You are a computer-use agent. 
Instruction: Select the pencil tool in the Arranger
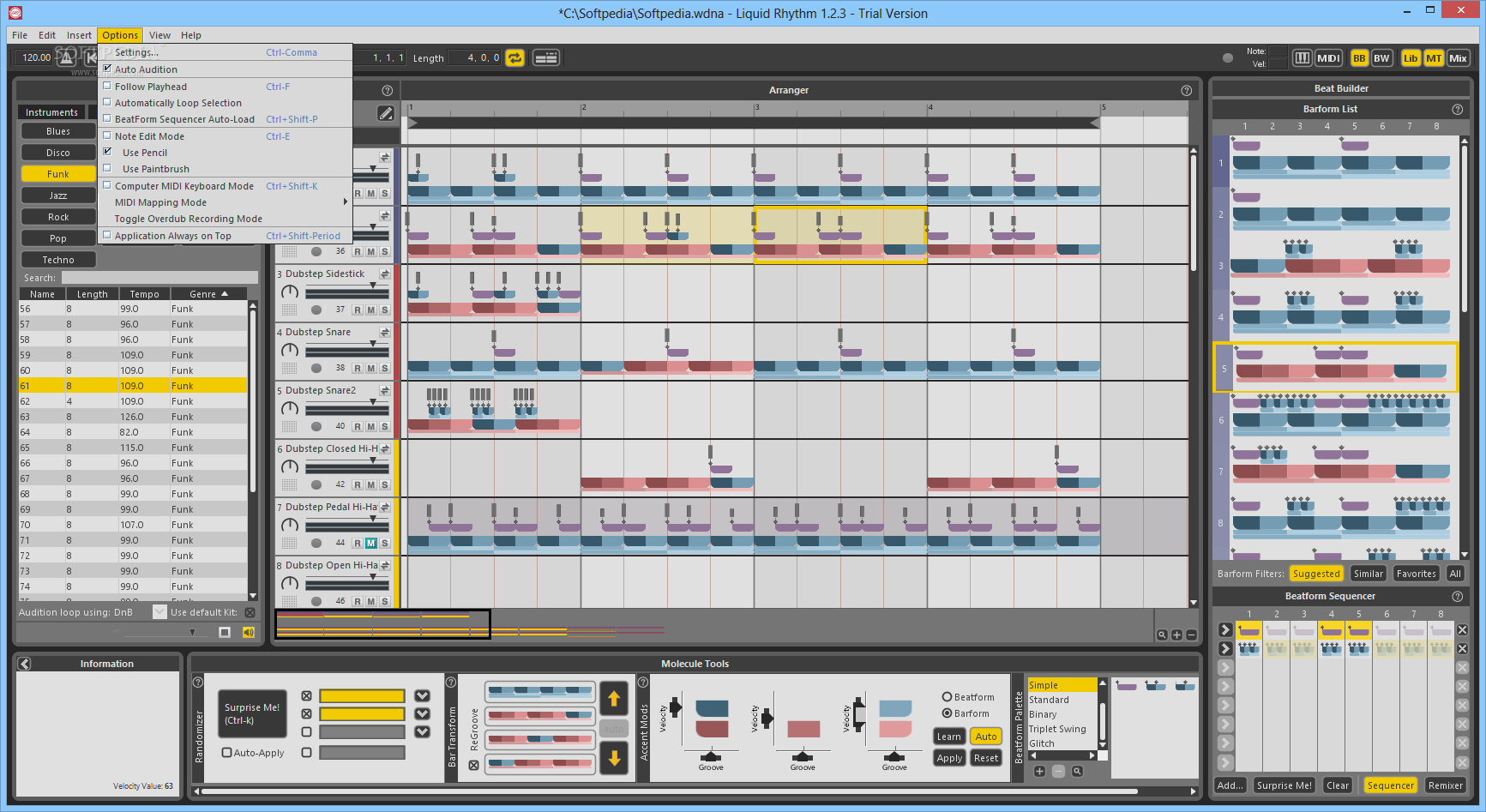coord(386,113)
